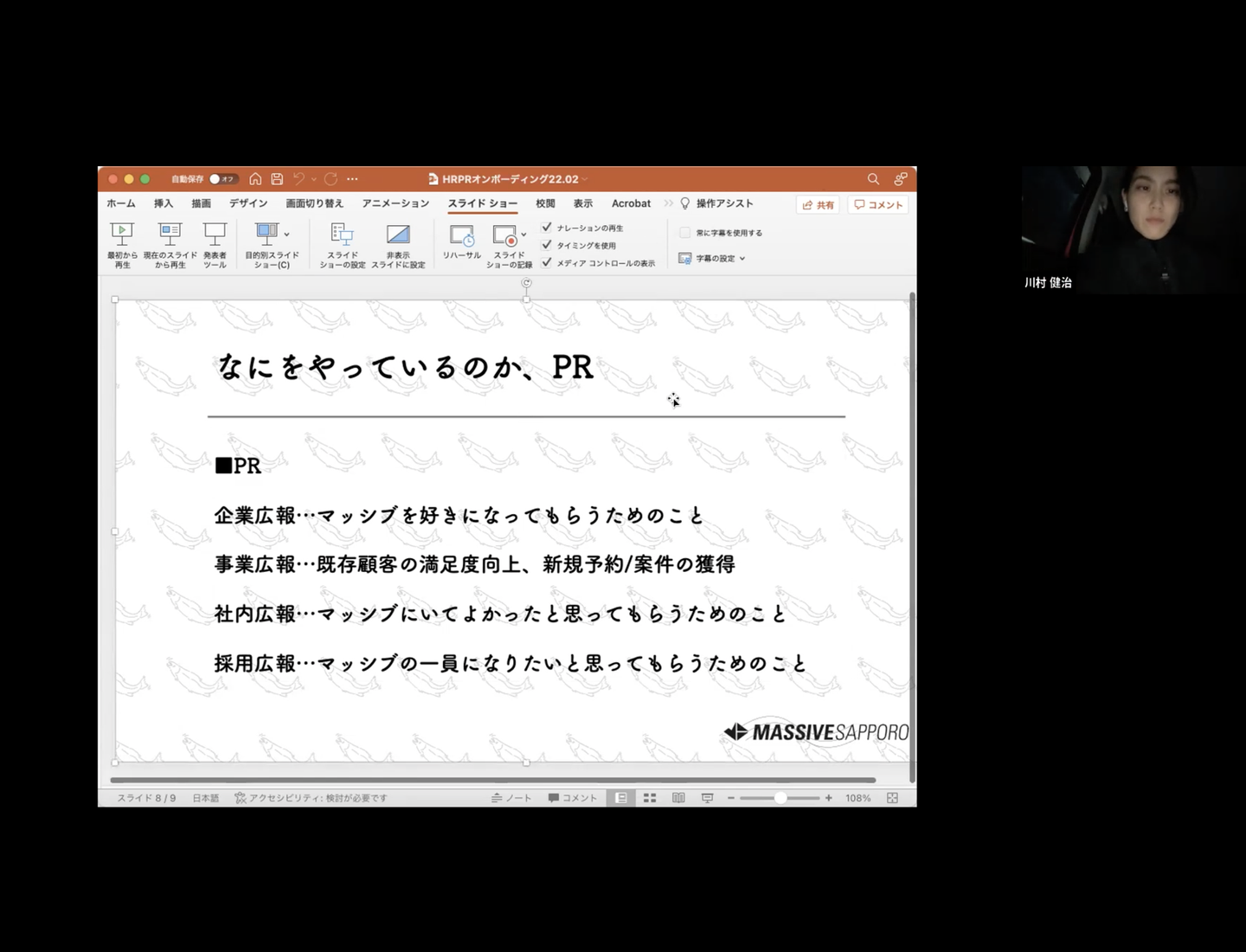
Task: Start slideshow from beginning (最初から再生)
Action: coord(122,243)
